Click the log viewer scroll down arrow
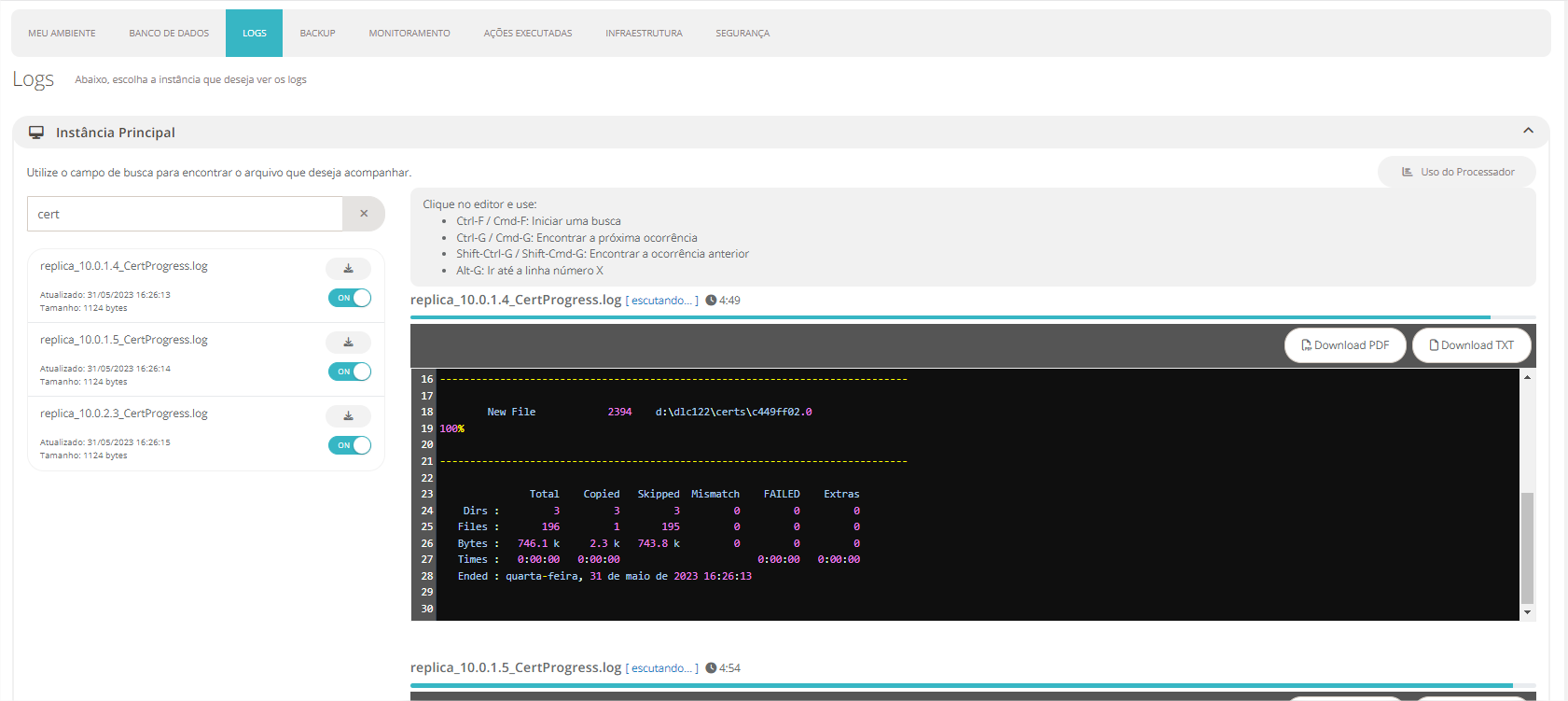1568x701 pixels. point(1527,612)
